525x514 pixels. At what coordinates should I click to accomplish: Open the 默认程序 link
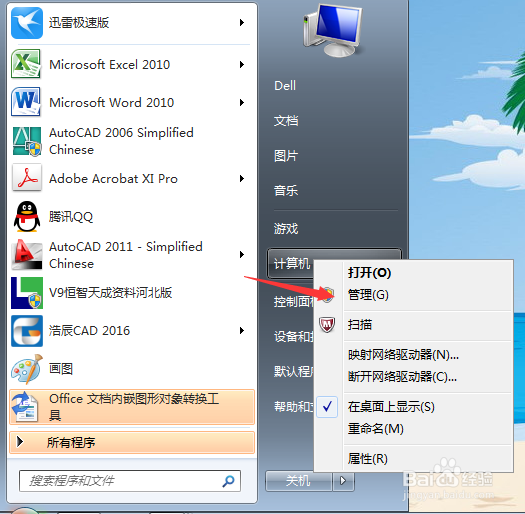pyautogui.click(x=294, y=371)
